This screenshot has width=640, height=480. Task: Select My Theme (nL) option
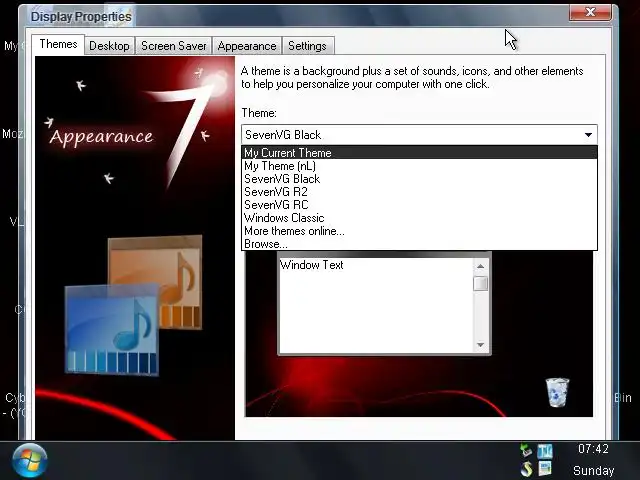tap(419, 166)
